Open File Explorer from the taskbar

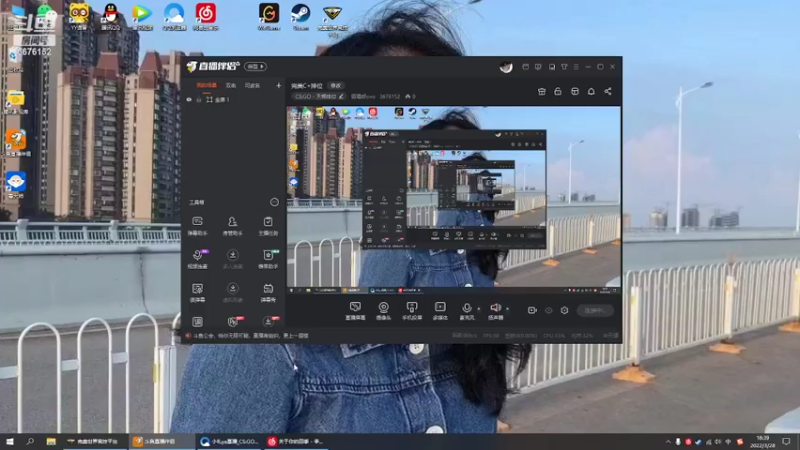point(51,441)
